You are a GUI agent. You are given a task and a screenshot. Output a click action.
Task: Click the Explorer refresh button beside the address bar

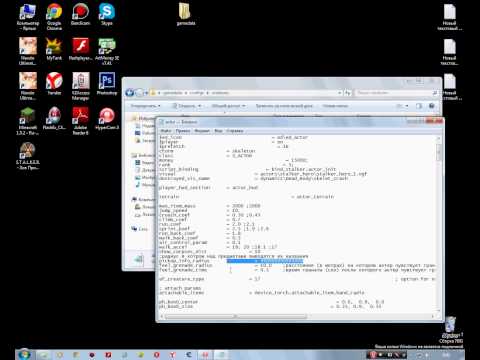(x=348, y=93)
